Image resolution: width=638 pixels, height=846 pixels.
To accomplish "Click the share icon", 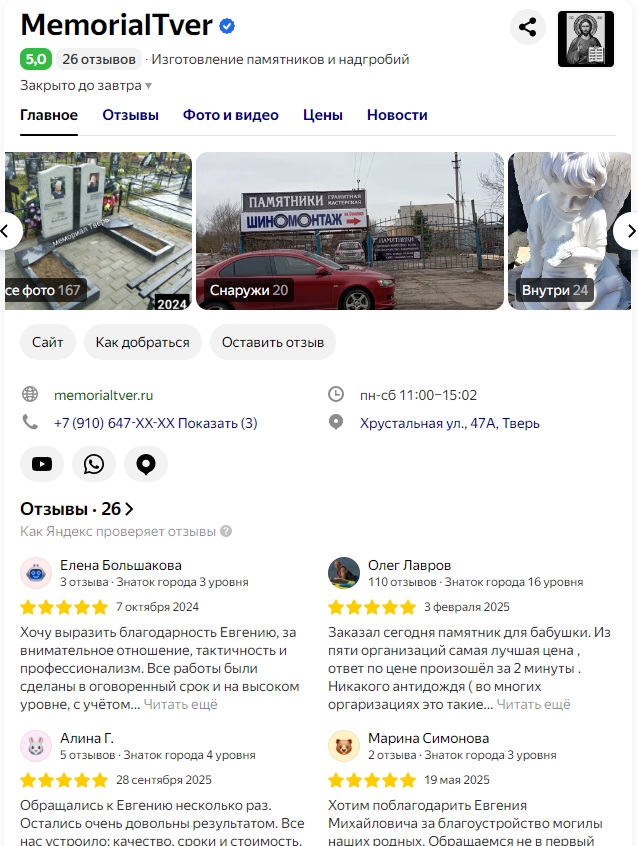I will click(527, 27).
